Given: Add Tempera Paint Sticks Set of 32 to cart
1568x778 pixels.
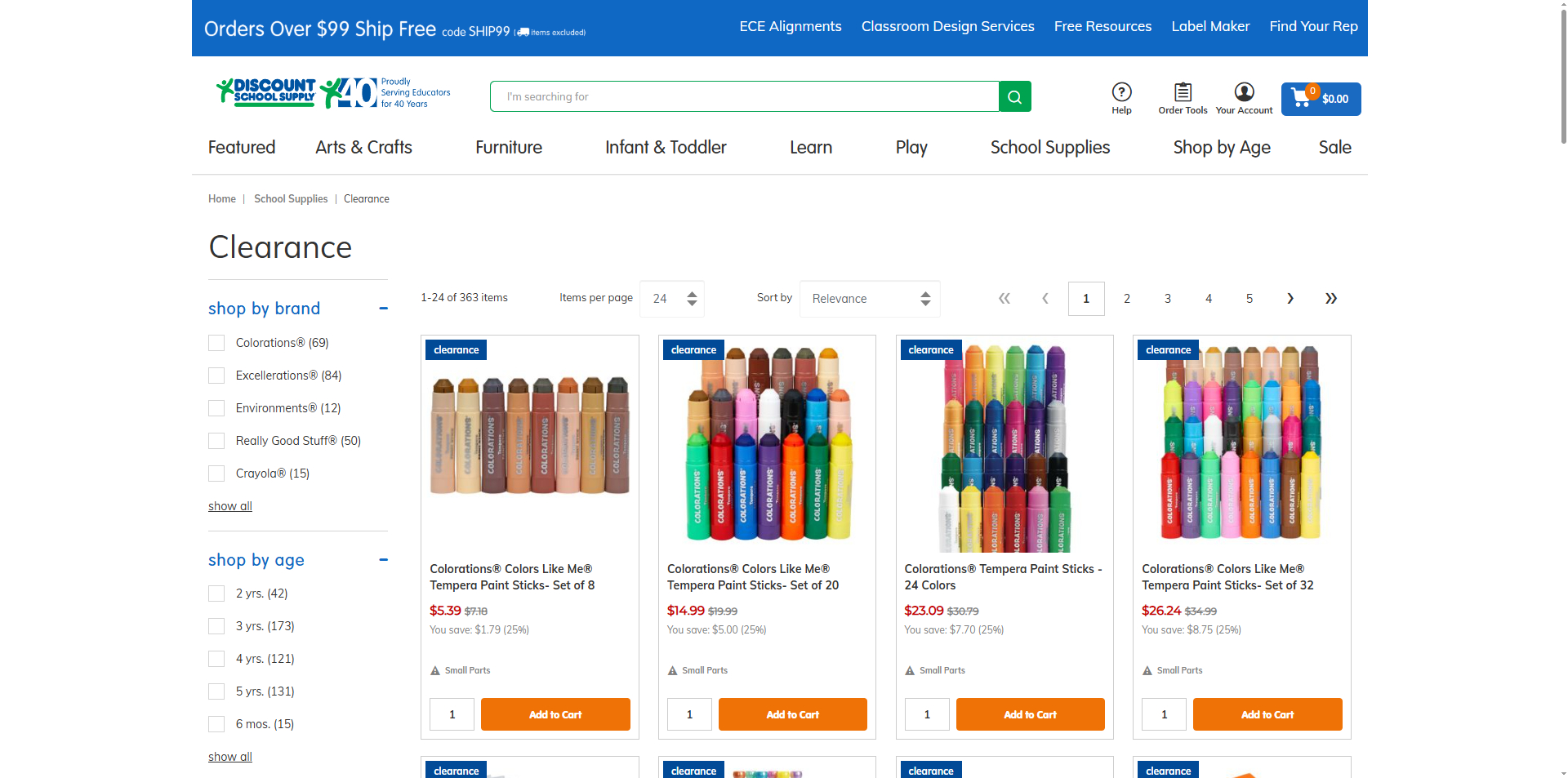Looking at the screenshot, I should click(1267, 714).
